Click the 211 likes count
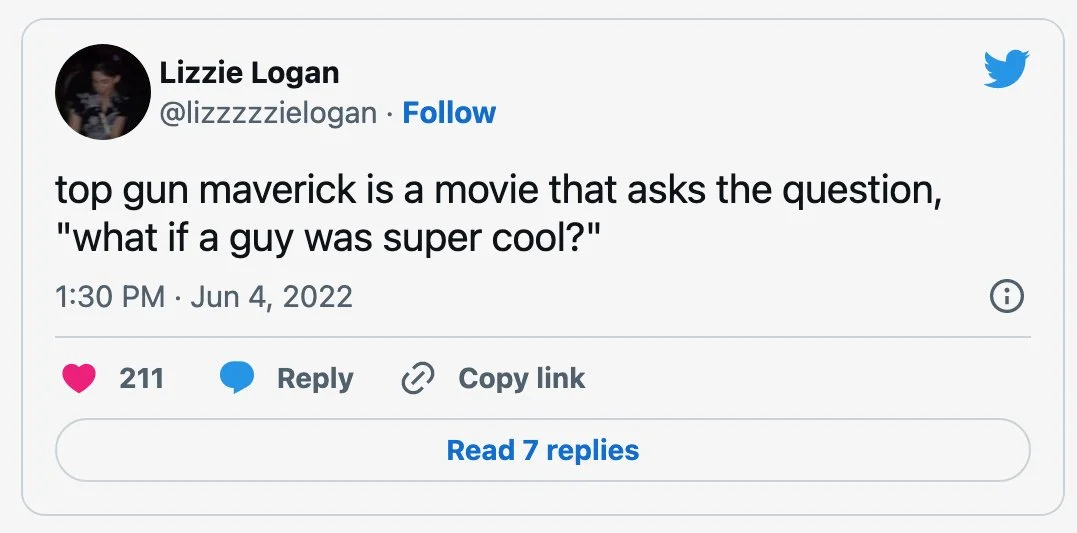The image size is (1077, 533). 141,378
